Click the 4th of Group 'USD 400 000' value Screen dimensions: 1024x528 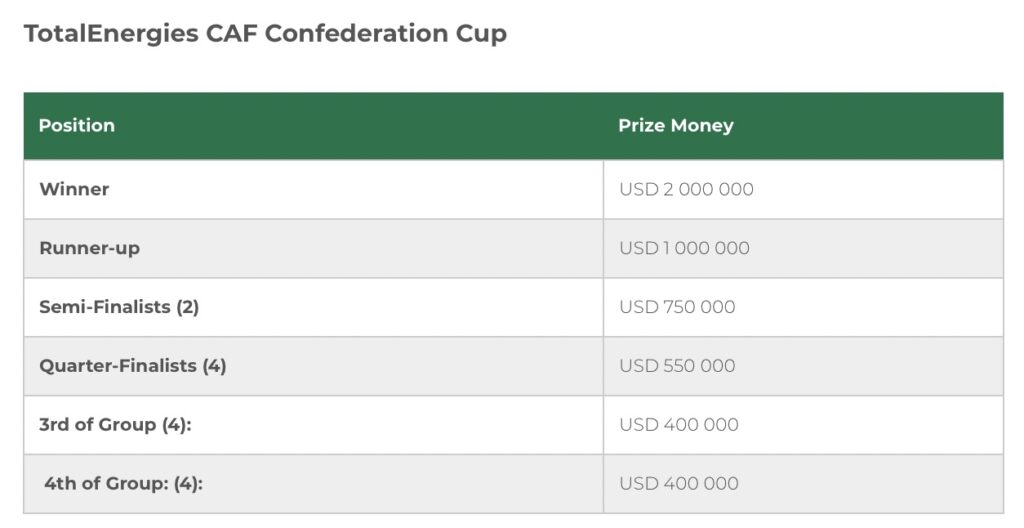pyautogui.click(x=679, y=484)
